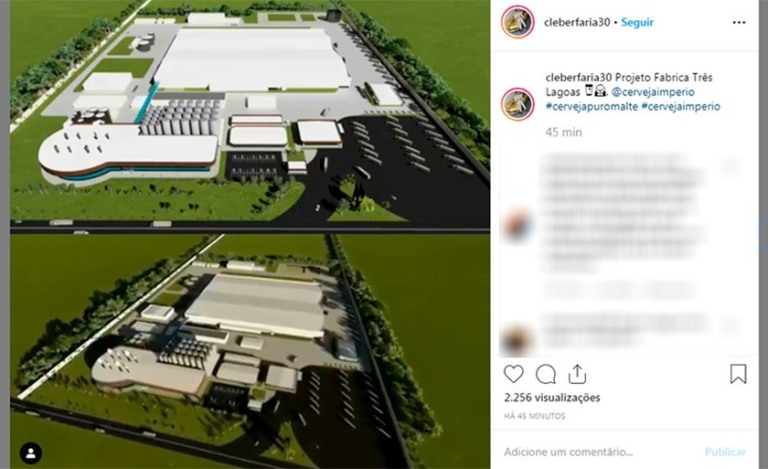Open the @cervejaimperio mention
Viewport: 768px width, 469px height.
point(653,92)
